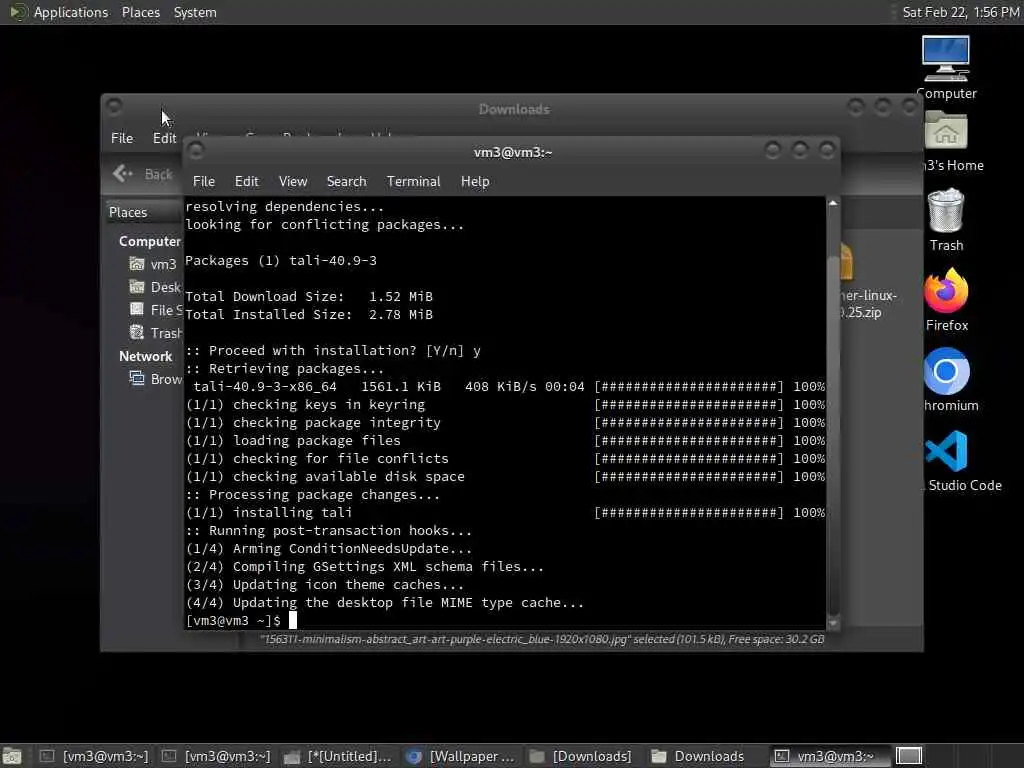Switch to [Downloads] taskbar window
This screenshot has height=768, width=1024.
pyautogui.click(x=581, y=756)
